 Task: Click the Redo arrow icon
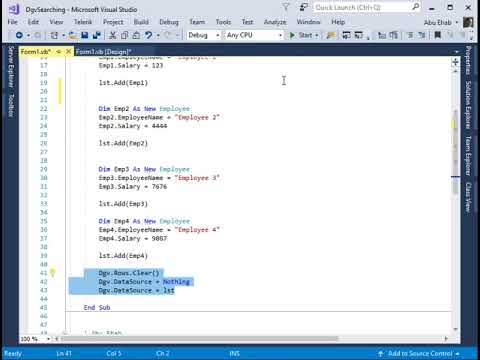click(x=168, y=35)
